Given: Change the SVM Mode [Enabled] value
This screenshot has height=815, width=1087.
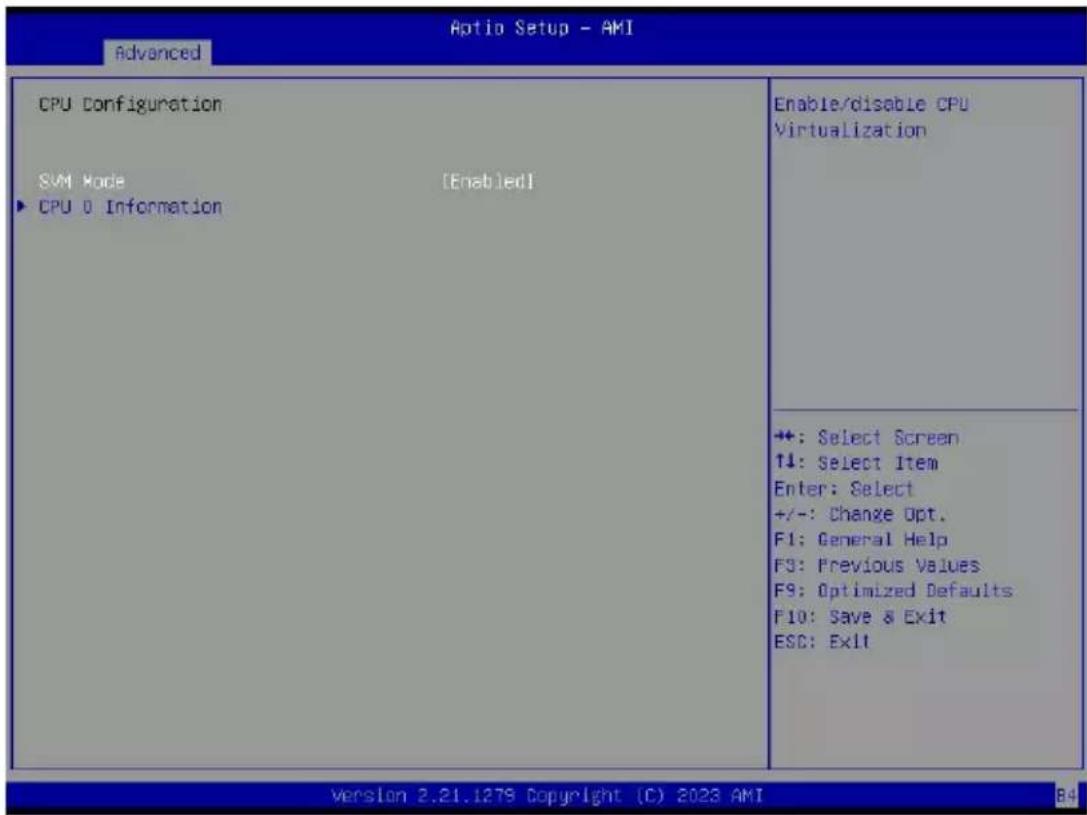Looking at the screenshot, I should 489,182.
